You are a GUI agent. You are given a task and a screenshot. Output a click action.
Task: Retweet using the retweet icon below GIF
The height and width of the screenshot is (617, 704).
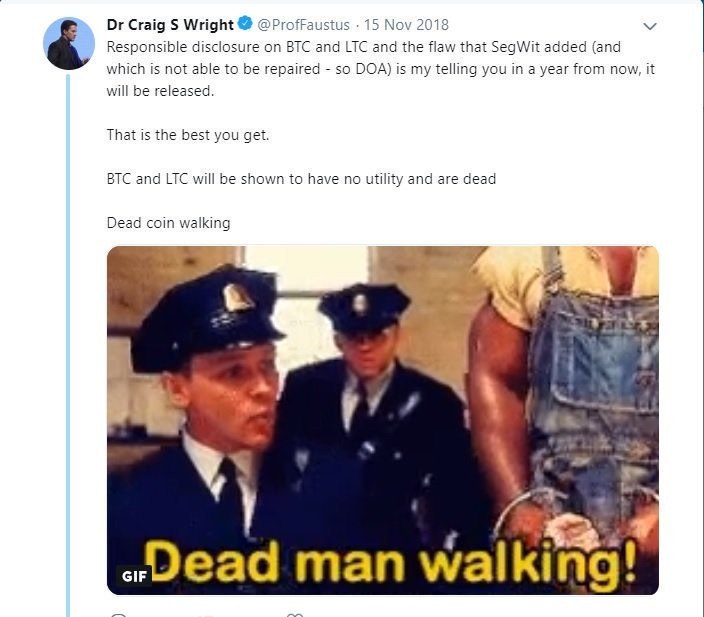[x=207, y=616]
